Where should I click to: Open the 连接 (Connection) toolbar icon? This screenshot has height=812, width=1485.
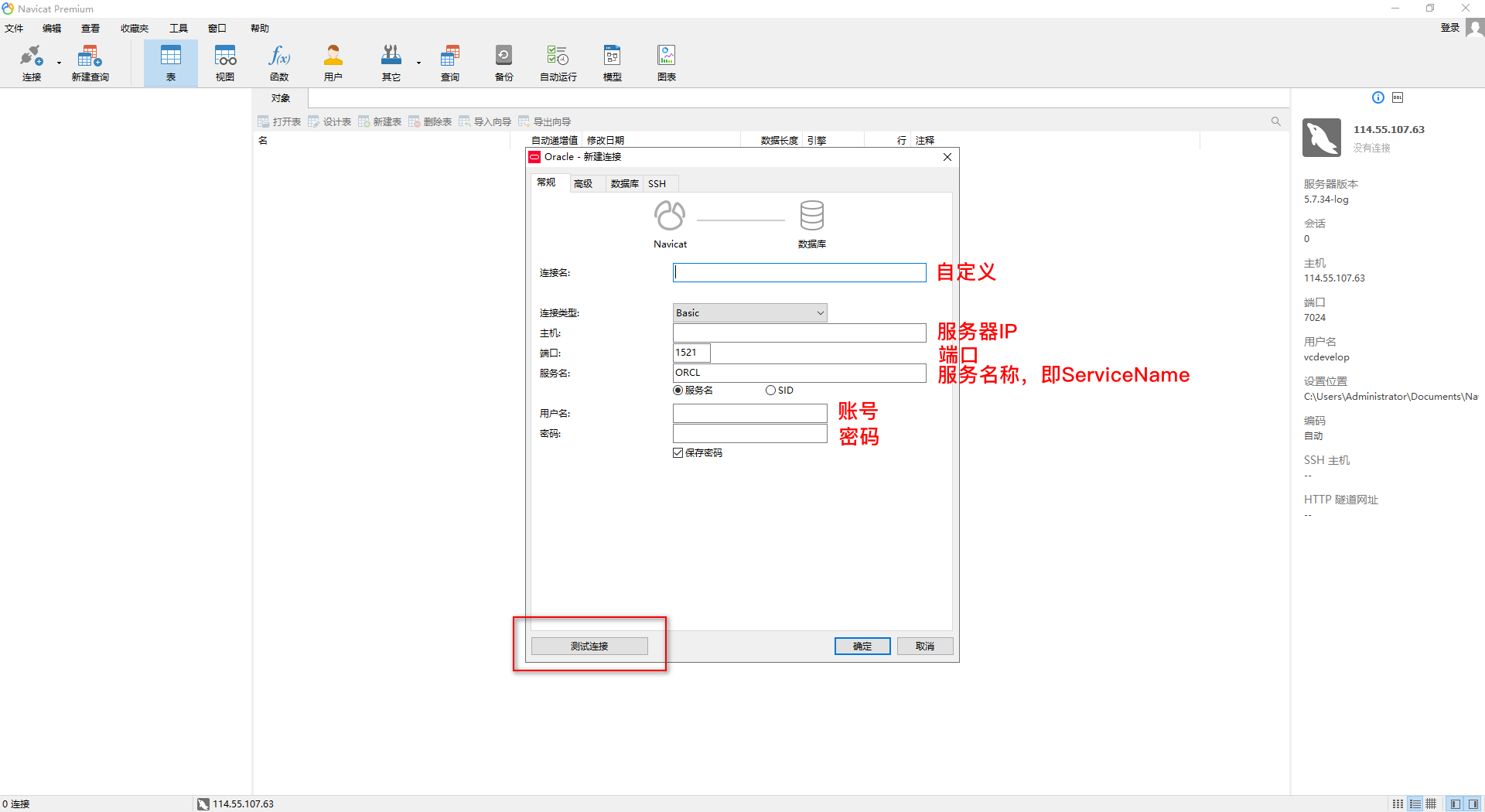[31, 63]
